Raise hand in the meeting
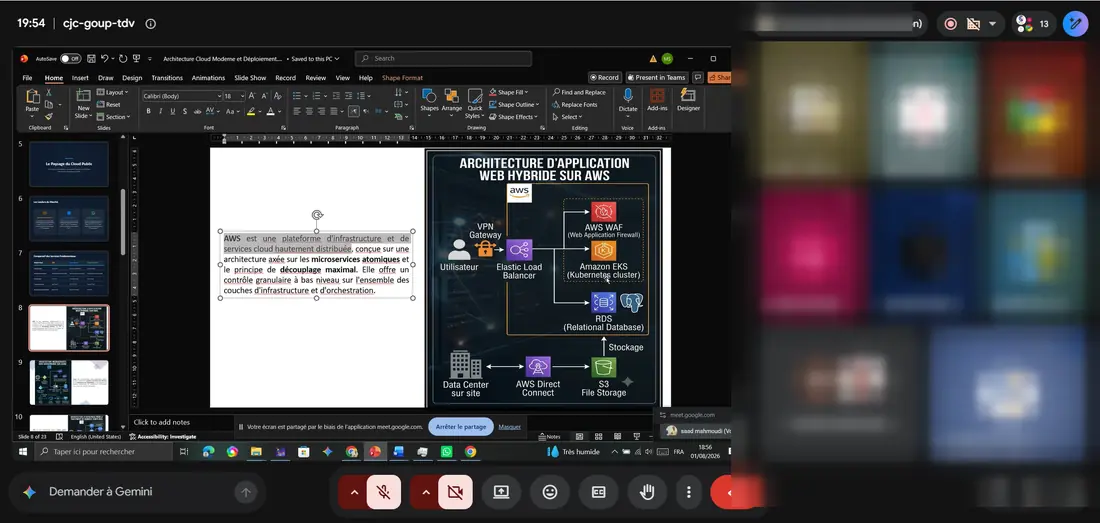 coord(647,492)
